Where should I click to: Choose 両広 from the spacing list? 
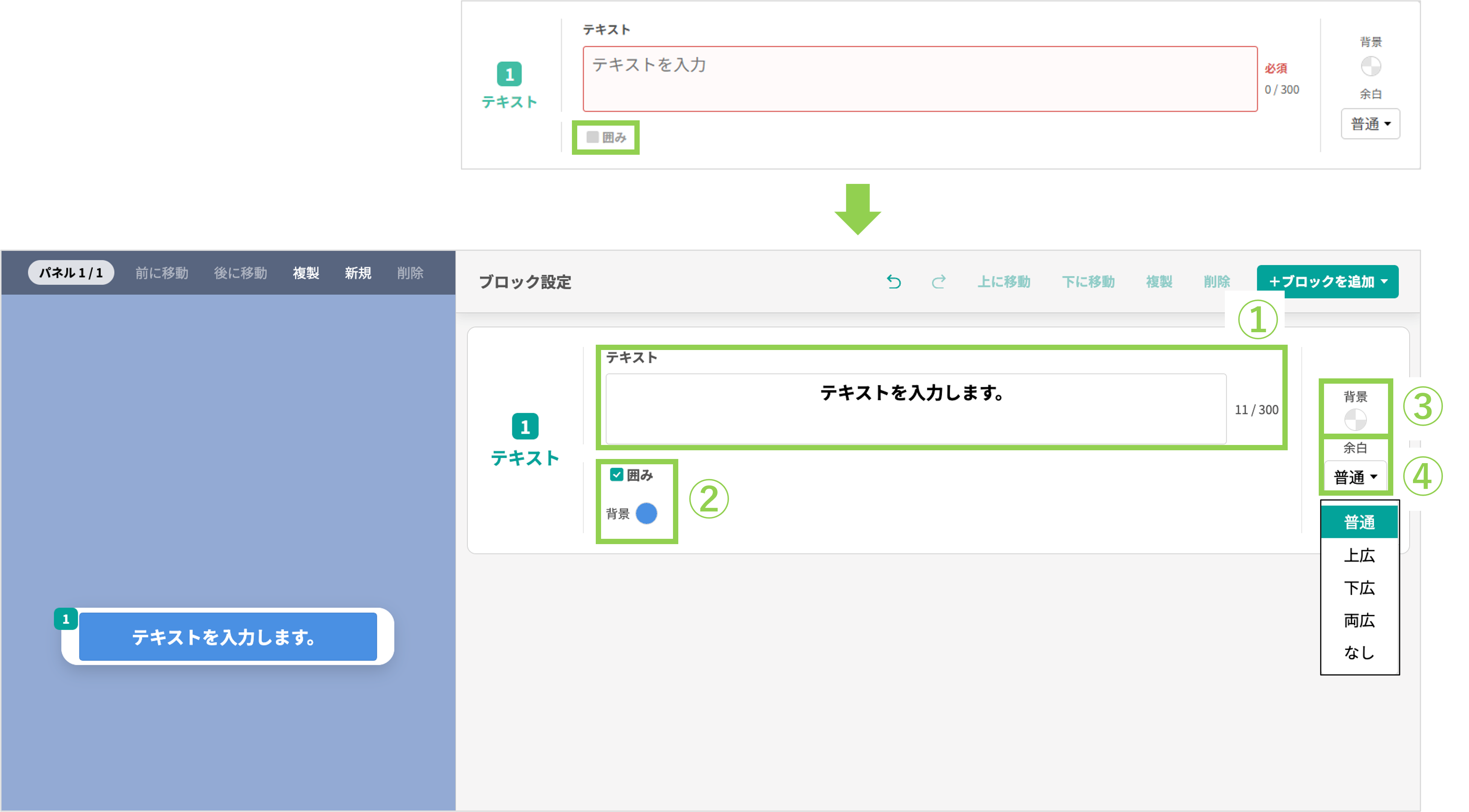click(x=1360, y=621)
